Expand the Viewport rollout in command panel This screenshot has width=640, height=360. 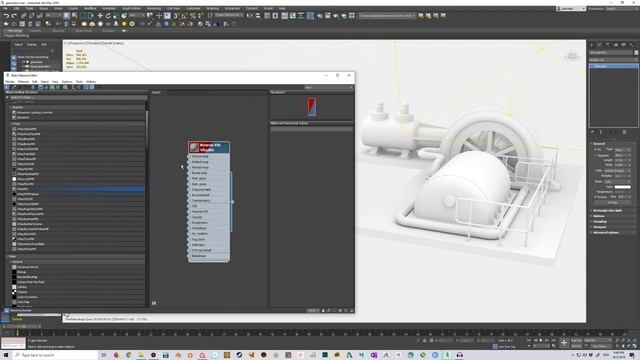coord(613,227)
